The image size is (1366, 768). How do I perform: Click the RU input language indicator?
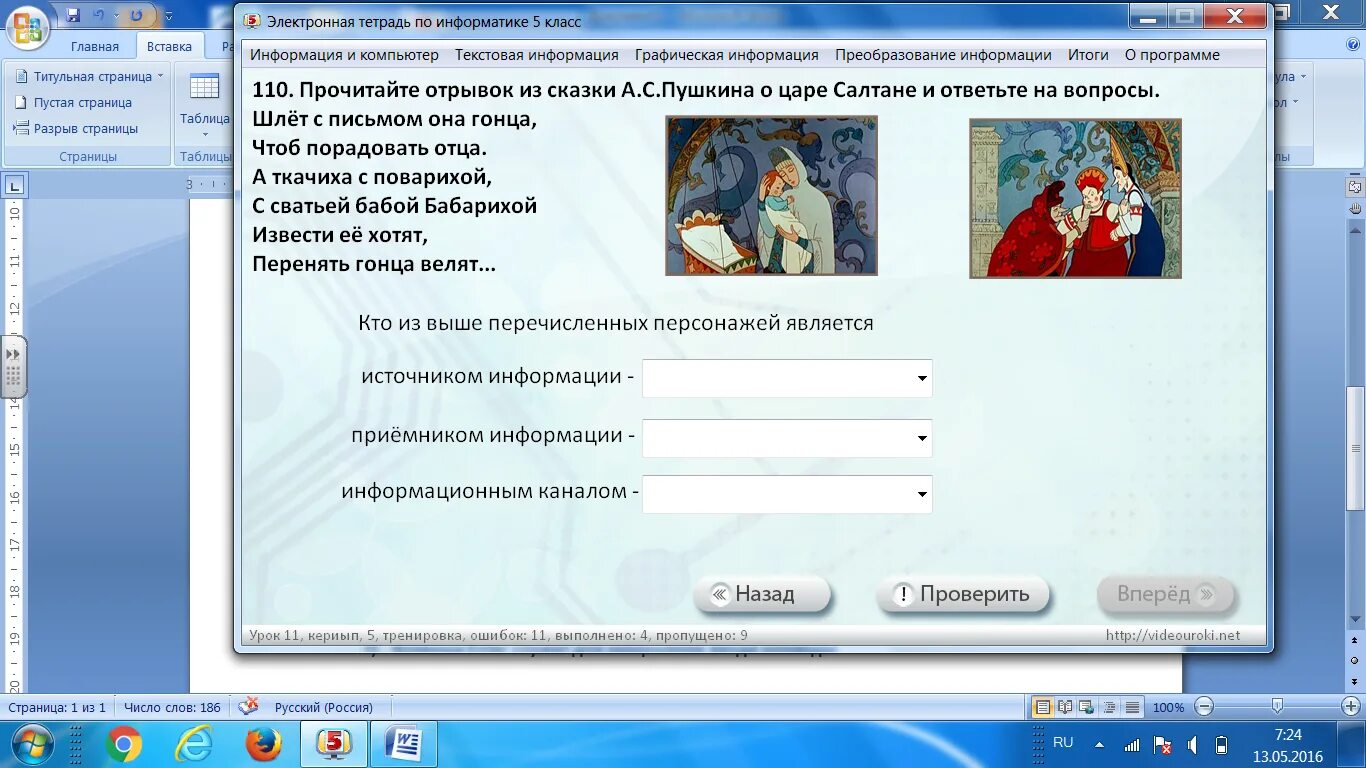point(1063,743)
